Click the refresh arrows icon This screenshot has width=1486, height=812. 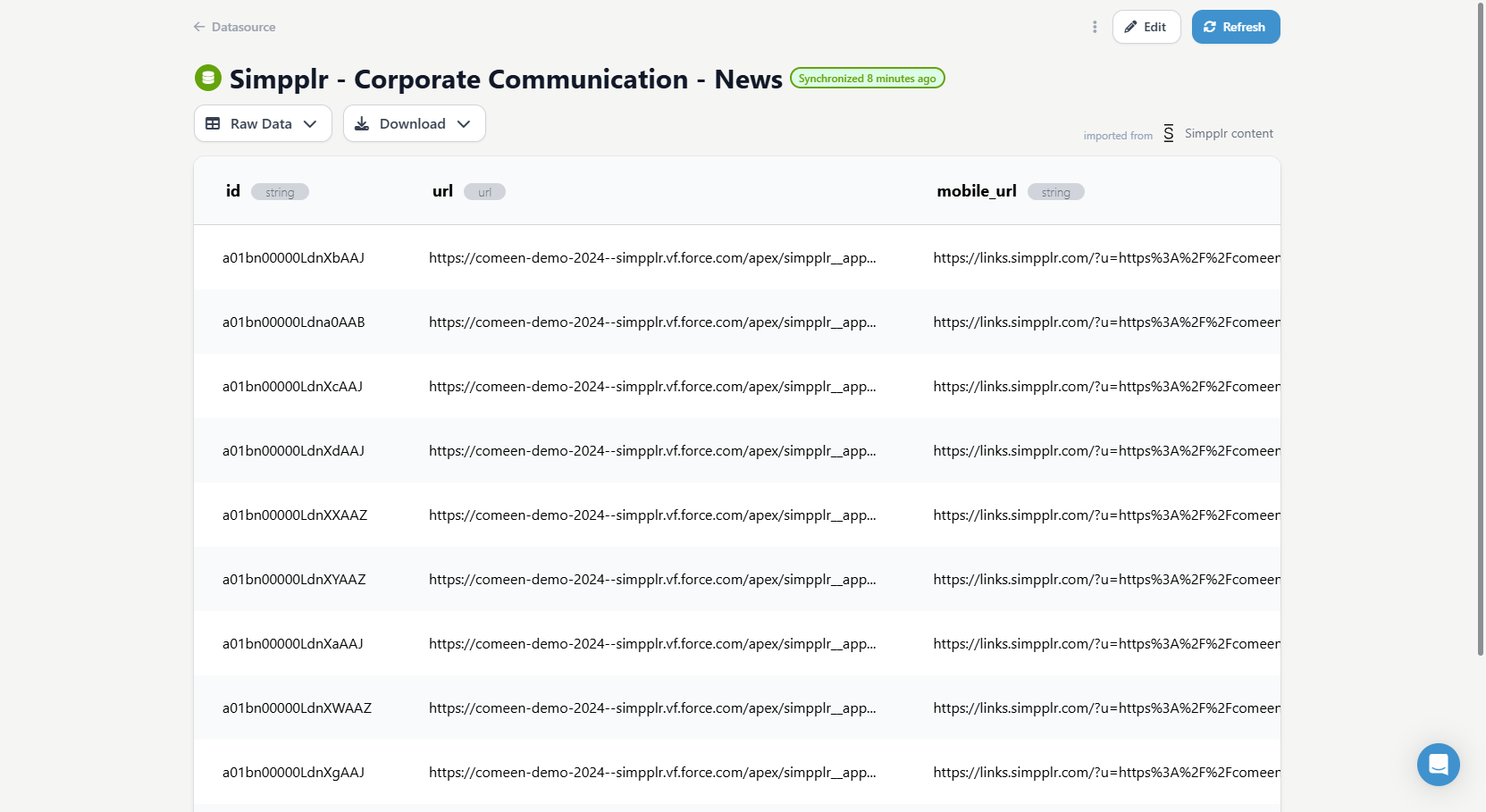(x=1210, y=27)
